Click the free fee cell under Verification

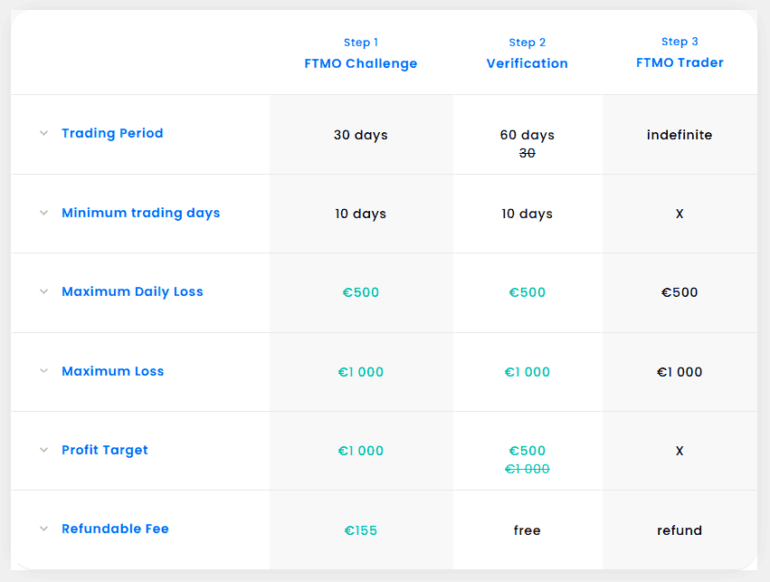click(527, 530)
